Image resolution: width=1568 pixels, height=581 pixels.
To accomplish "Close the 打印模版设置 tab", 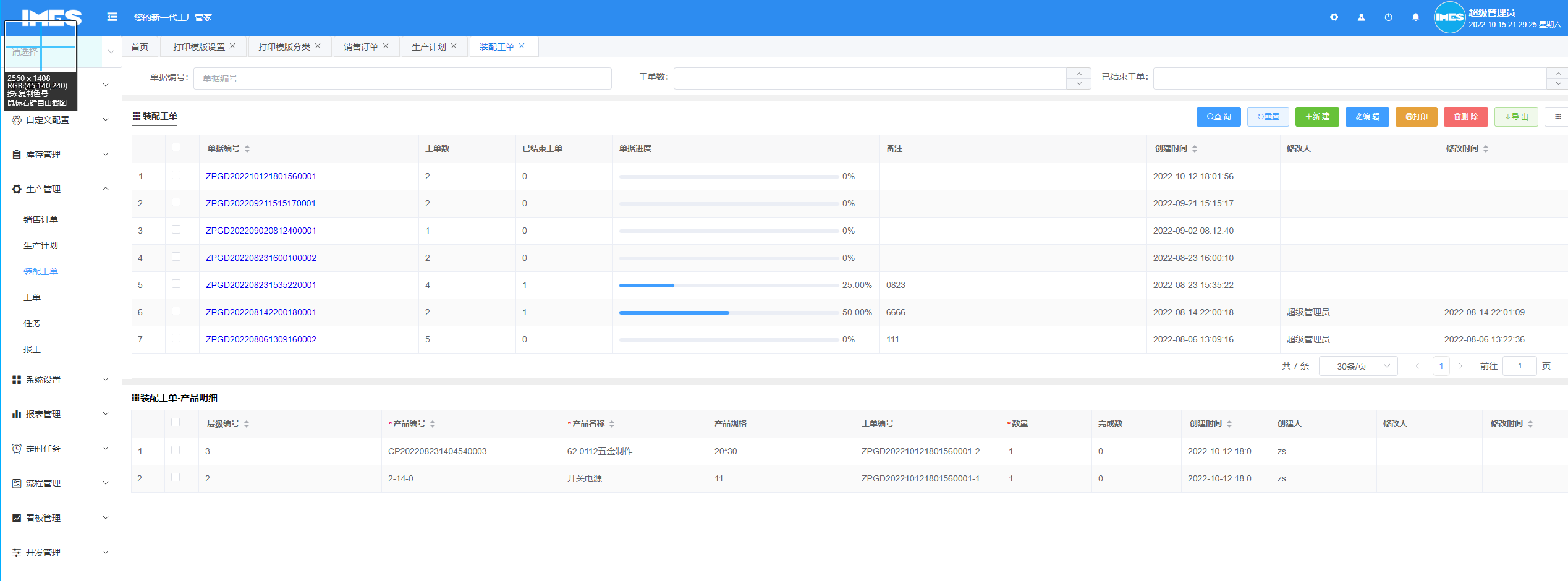I will (x=232, y=46).
